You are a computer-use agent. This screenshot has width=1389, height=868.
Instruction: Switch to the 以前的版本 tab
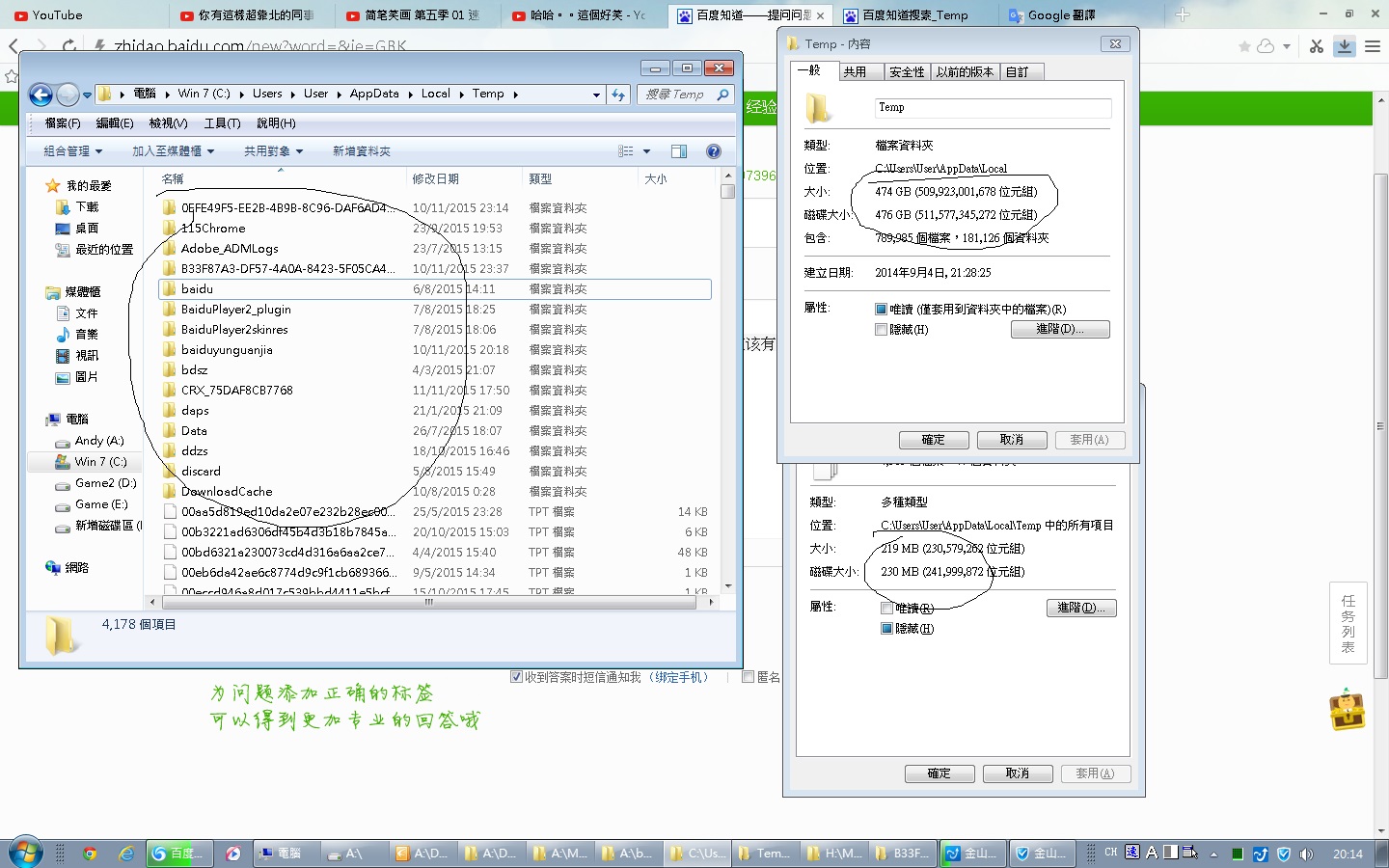(x=965, y=72)
